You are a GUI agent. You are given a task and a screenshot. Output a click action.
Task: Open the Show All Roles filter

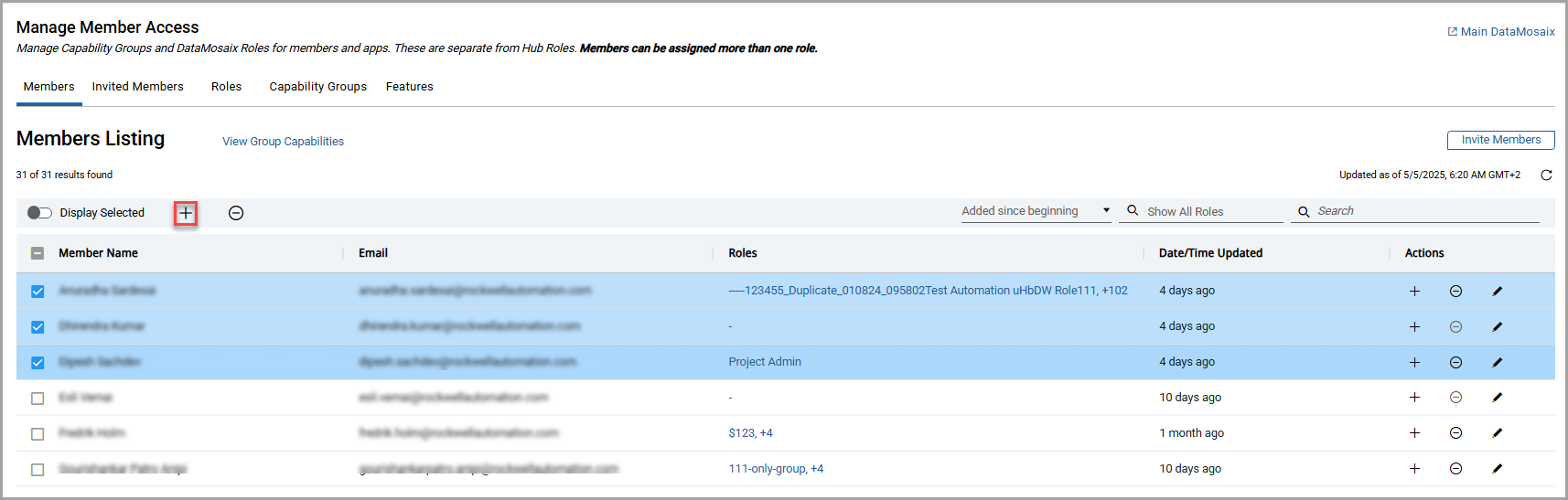1199,211
